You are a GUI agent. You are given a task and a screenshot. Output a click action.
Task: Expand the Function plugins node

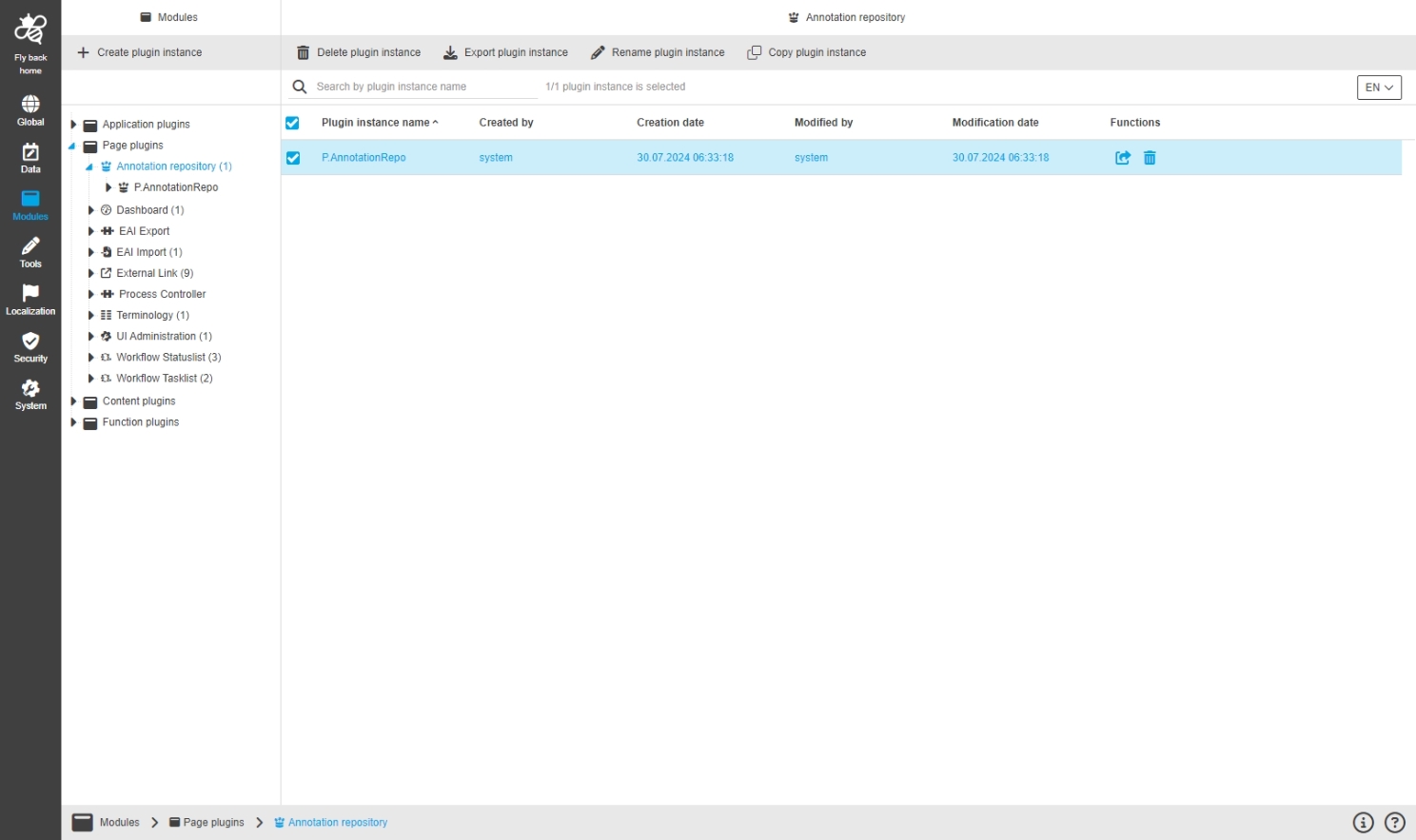pyautogui.click(x=73, y=422)
